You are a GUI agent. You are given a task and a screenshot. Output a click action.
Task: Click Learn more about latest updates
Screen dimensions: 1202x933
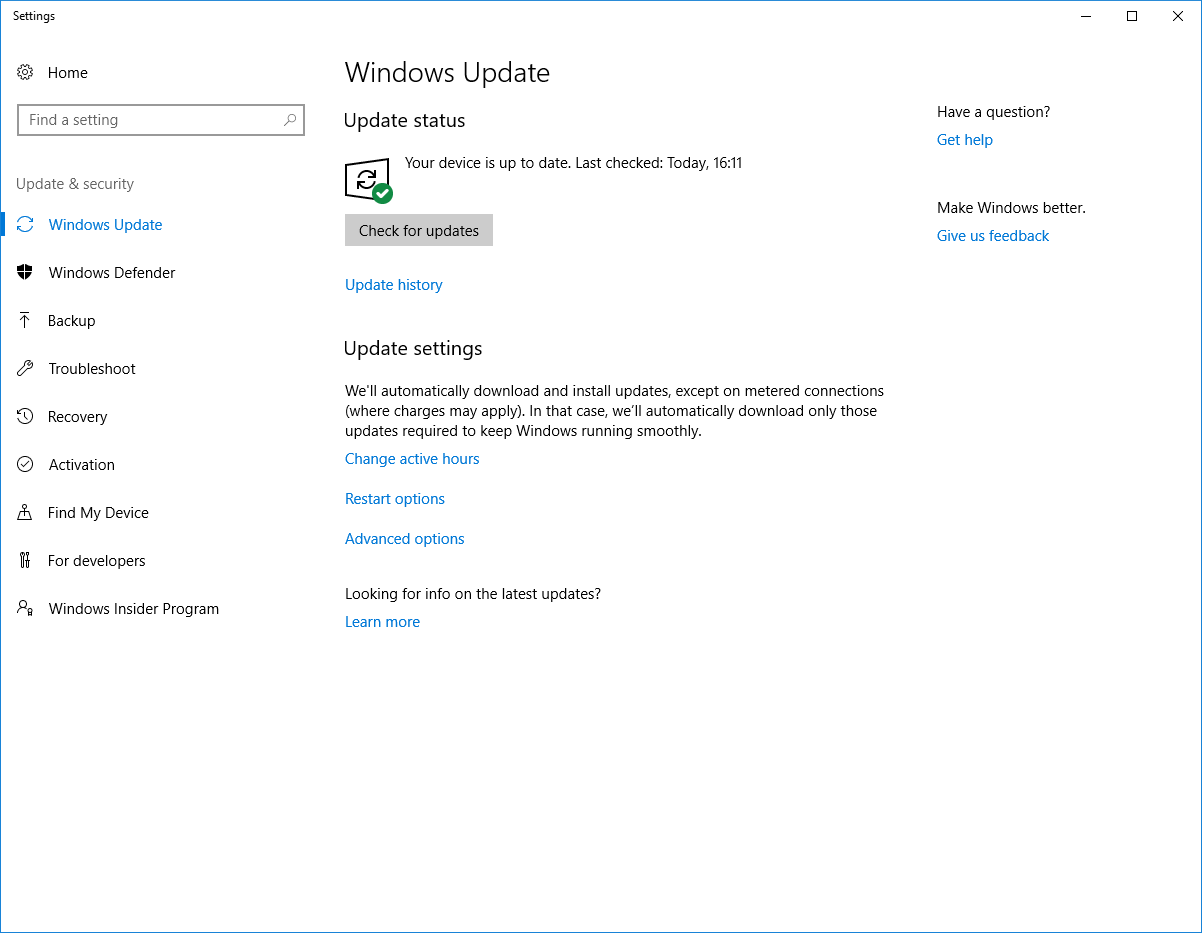point(382,622)
